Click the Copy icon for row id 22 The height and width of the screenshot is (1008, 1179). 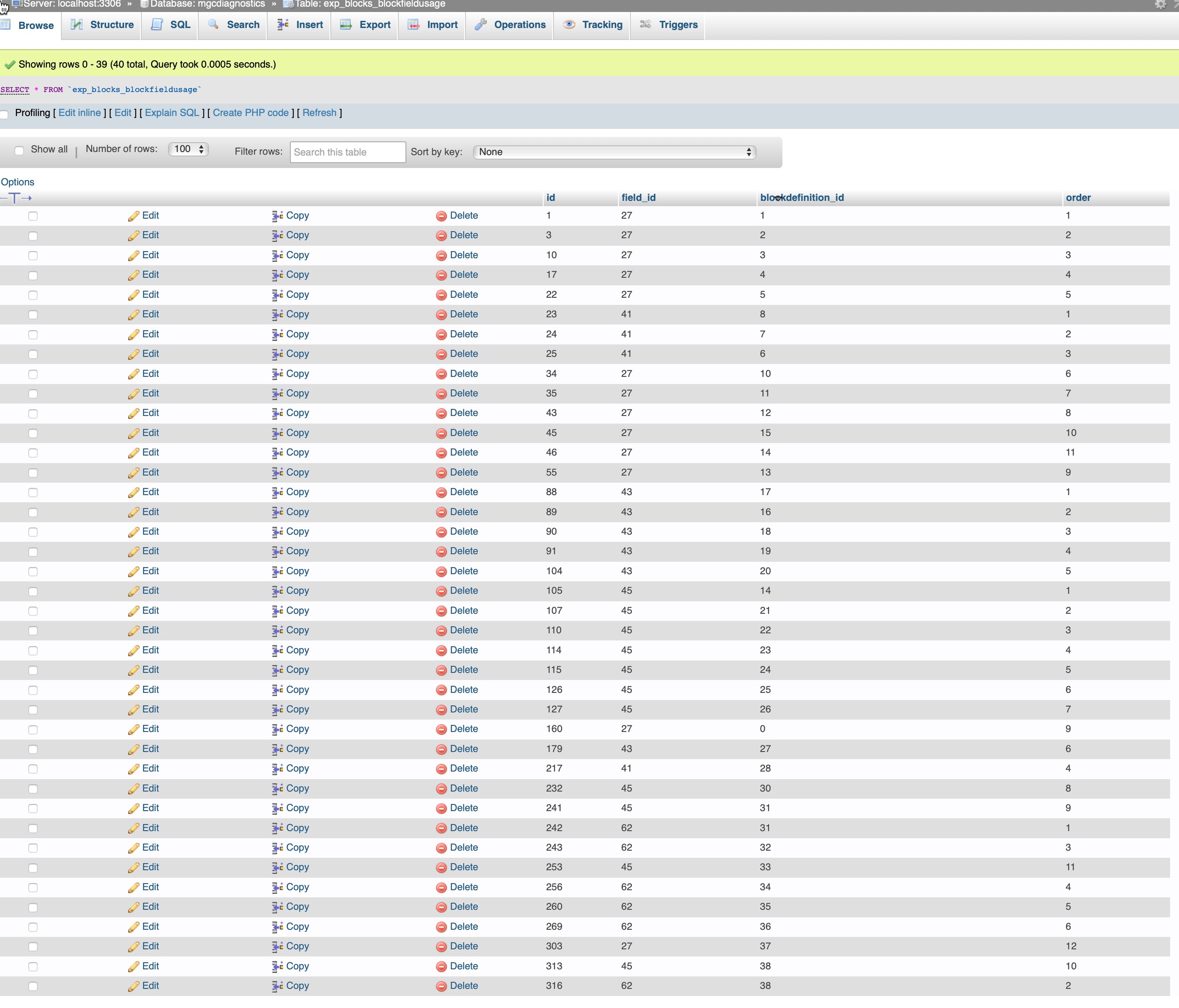pos(277,295)
